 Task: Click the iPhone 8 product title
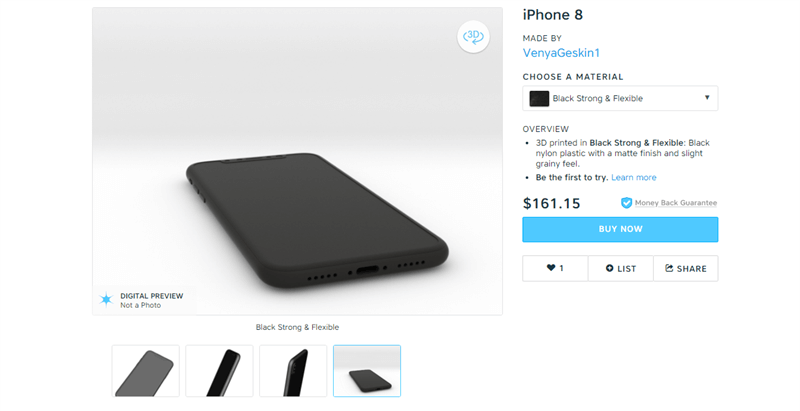point(553,15)
